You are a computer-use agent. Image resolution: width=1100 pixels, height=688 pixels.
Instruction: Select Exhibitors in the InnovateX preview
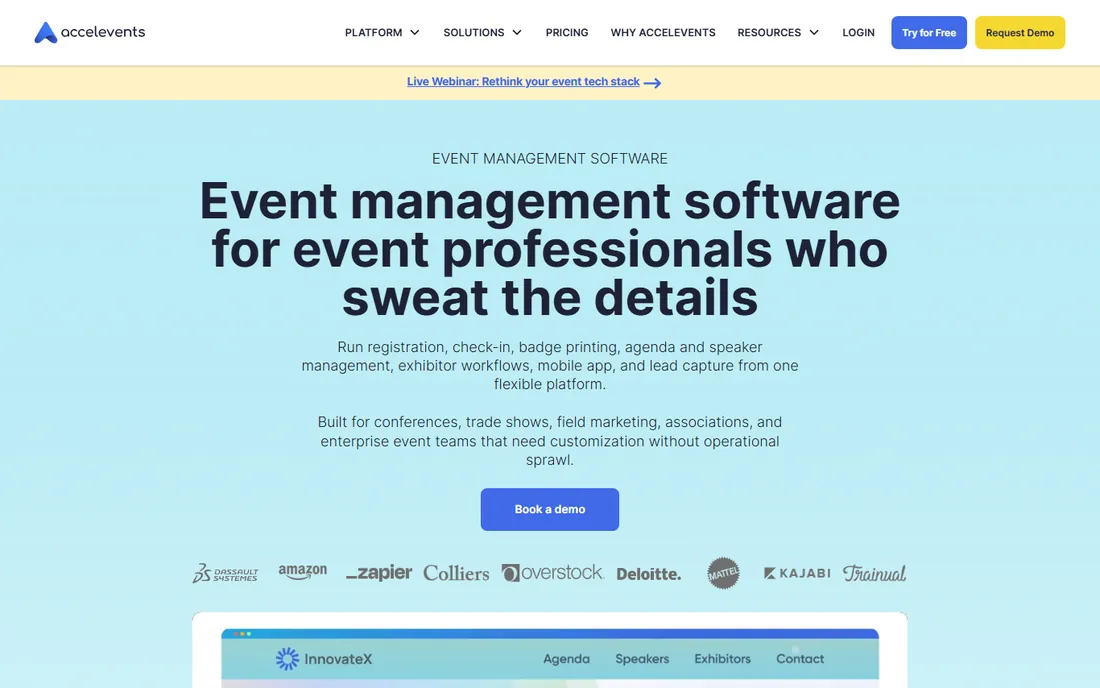[x=723, y=659]
